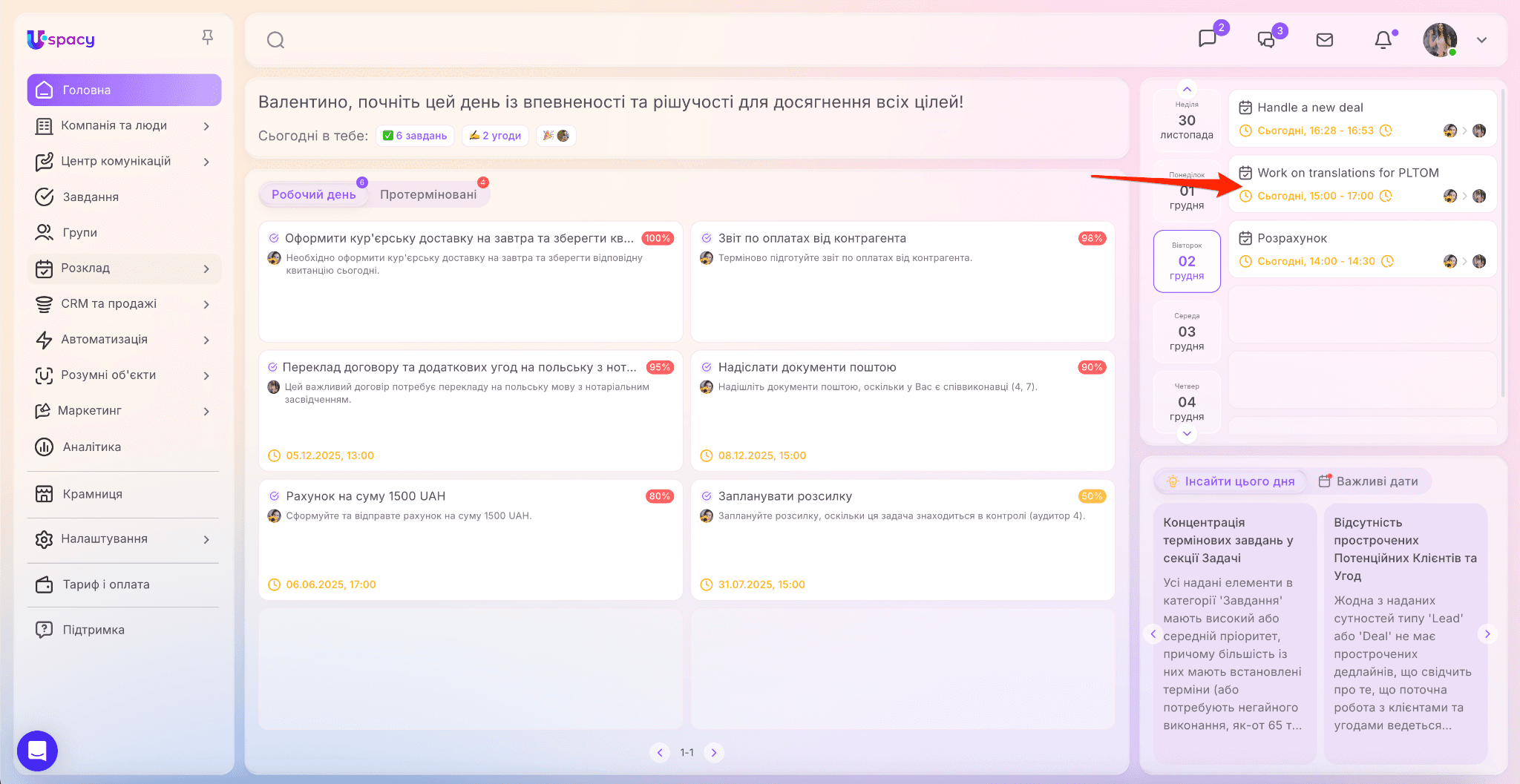Click the 80% progress badge on the invoice task

tap(659, 496)
